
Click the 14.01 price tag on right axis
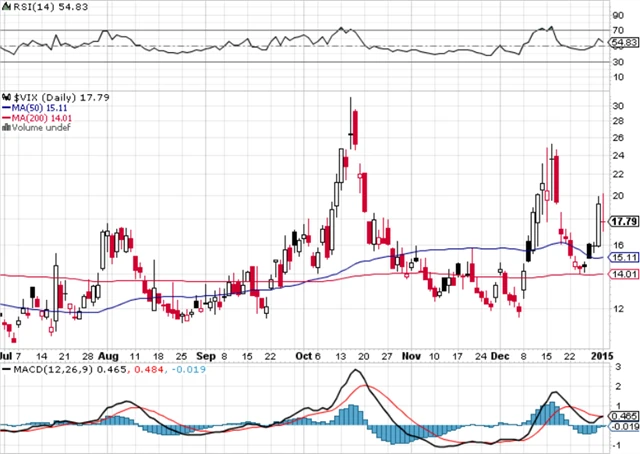coord(624,274)
